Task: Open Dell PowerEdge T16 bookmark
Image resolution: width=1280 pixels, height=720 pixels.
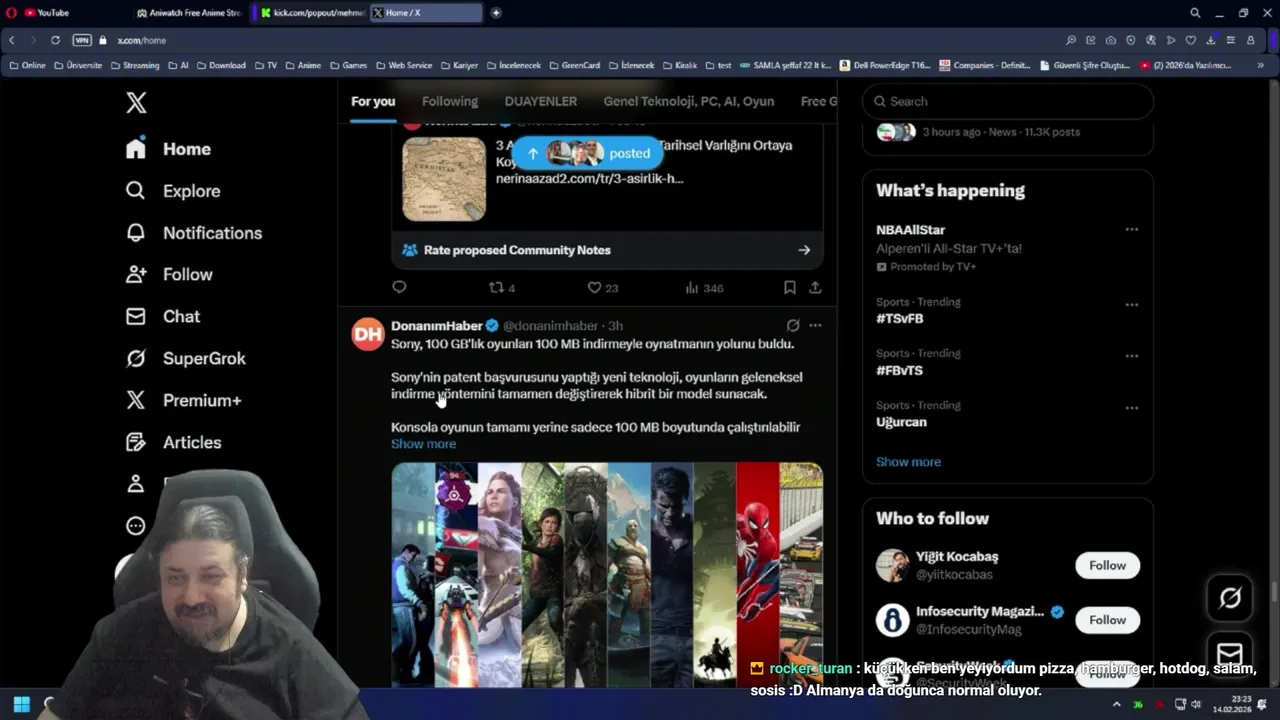Action: (885, 65)
